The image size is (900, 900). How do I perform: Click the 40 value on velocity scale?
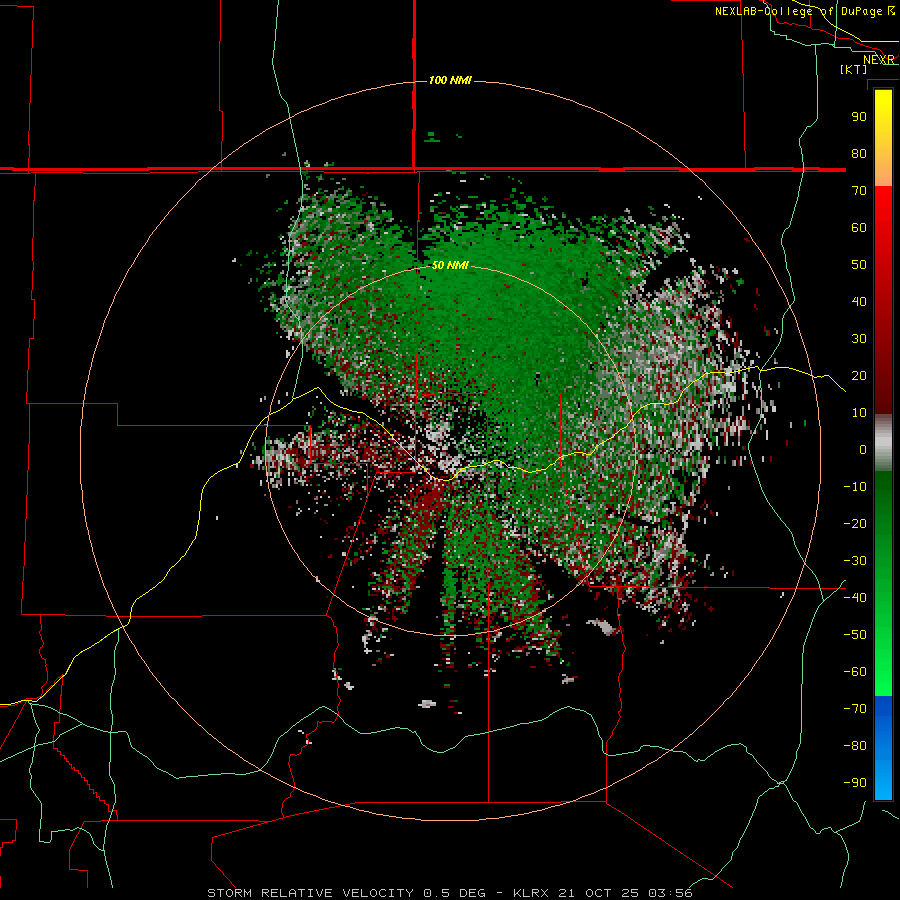[859, 301]
